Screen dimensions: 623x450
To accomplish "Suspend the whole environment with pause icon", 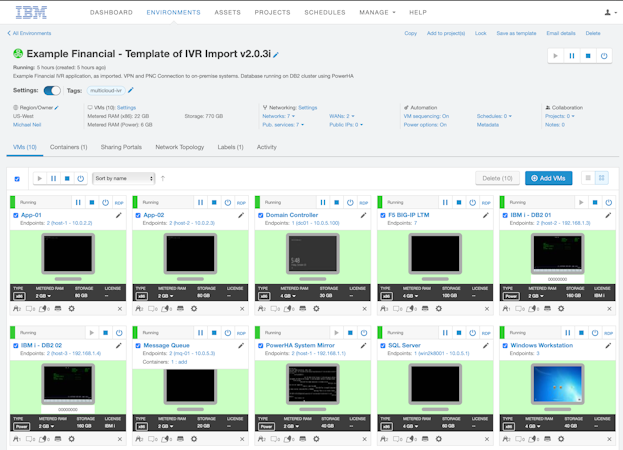I will pos(572,56).
